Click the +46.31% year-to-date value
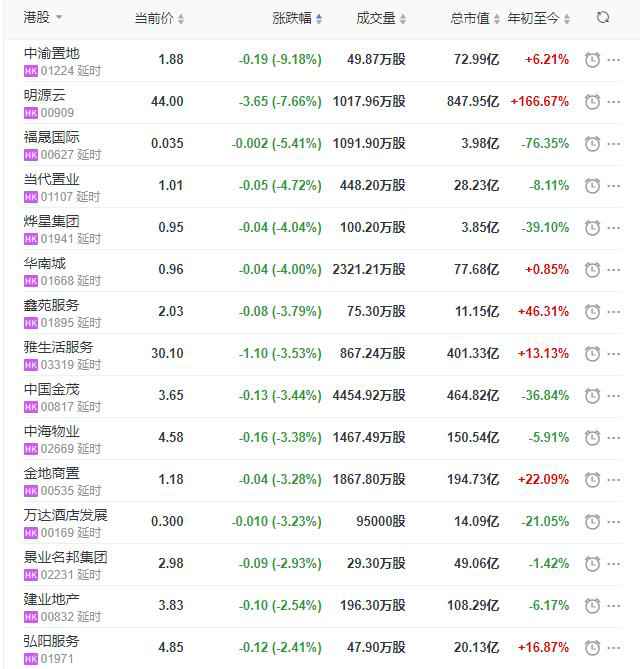 point(543,311)
